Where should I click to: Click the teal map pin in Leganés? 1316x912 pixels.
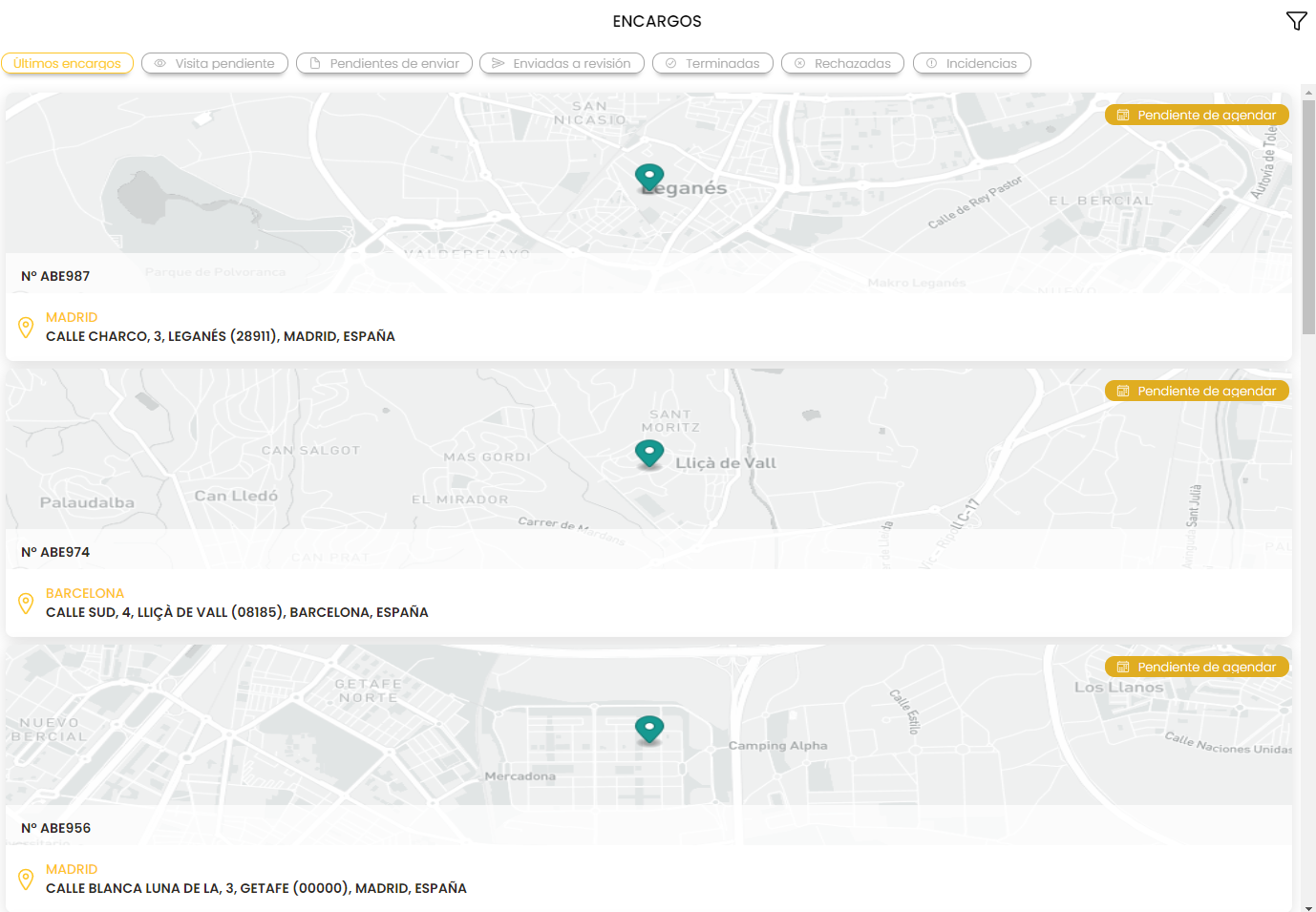tap(649, 177)
